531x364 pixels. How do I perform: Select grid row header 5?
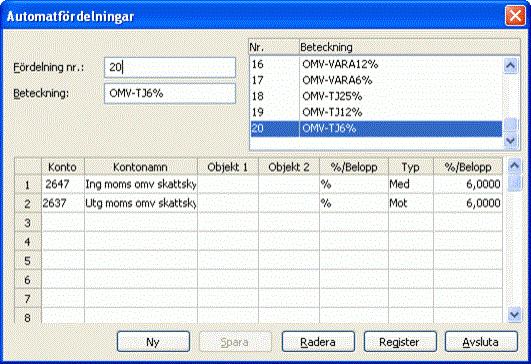tap(28, 260)
